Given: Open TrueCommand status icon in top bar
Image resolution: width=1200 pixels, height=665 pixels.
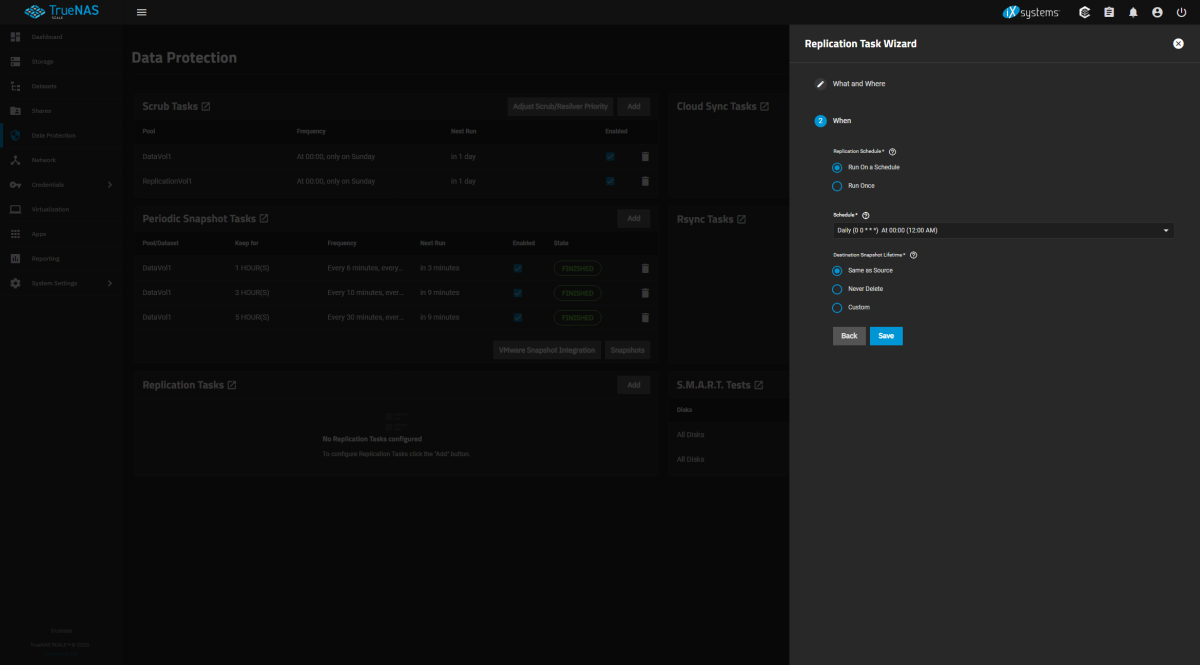Looking at the screenshot, I should pyautogui.click(x=1085, y=12).
